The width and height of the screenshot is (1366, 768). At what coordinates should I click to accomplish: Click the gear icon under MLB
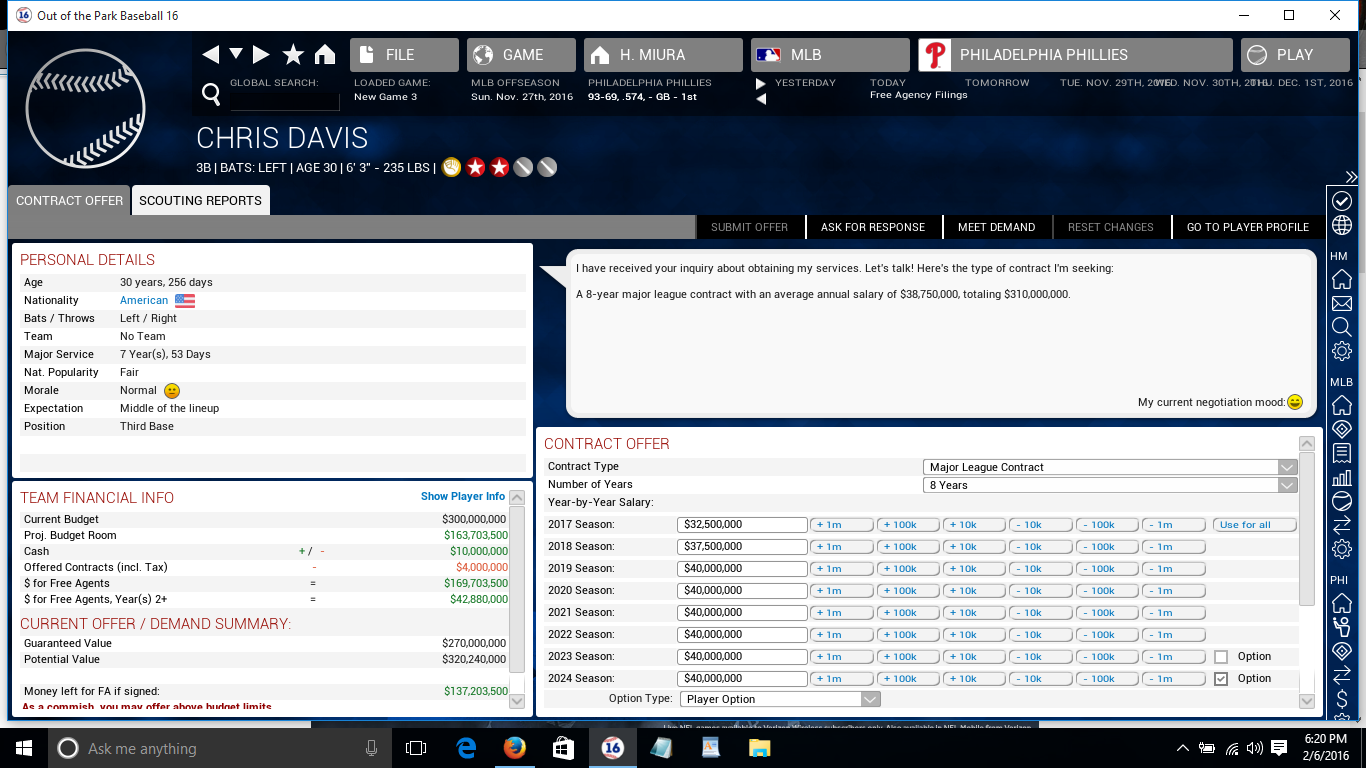pyautogui.click(x=1342, y=549)
